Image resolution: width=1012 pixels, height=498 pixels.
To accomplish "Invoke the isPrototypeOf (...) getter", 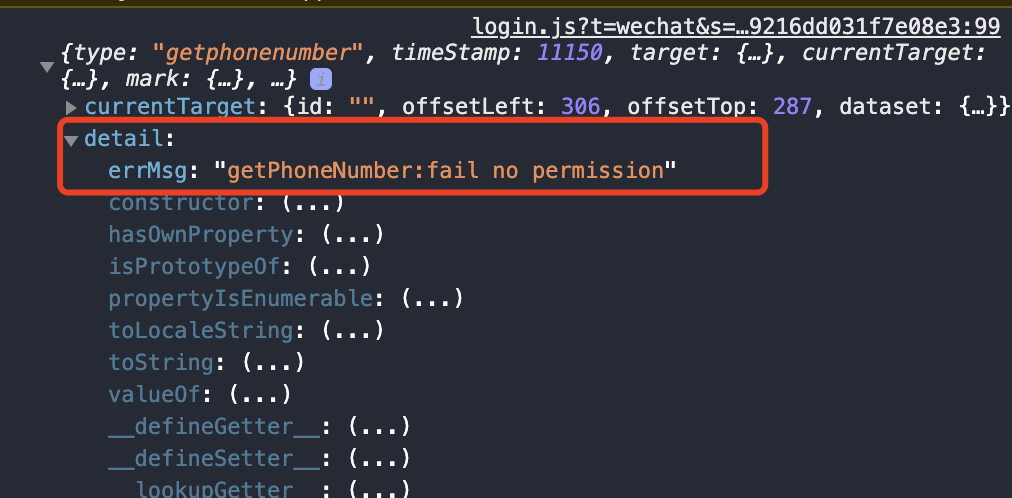I will (339, 266).
